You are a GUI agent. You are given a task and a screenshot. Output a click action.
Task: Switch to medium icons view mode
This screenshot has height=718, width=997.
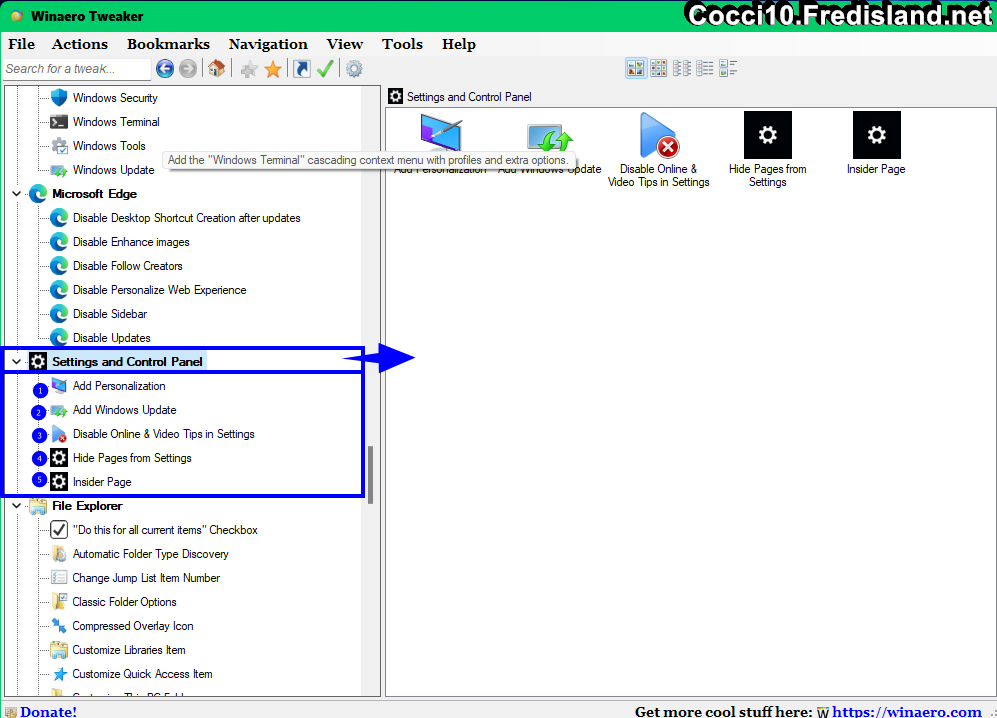(x=659, y=68)
